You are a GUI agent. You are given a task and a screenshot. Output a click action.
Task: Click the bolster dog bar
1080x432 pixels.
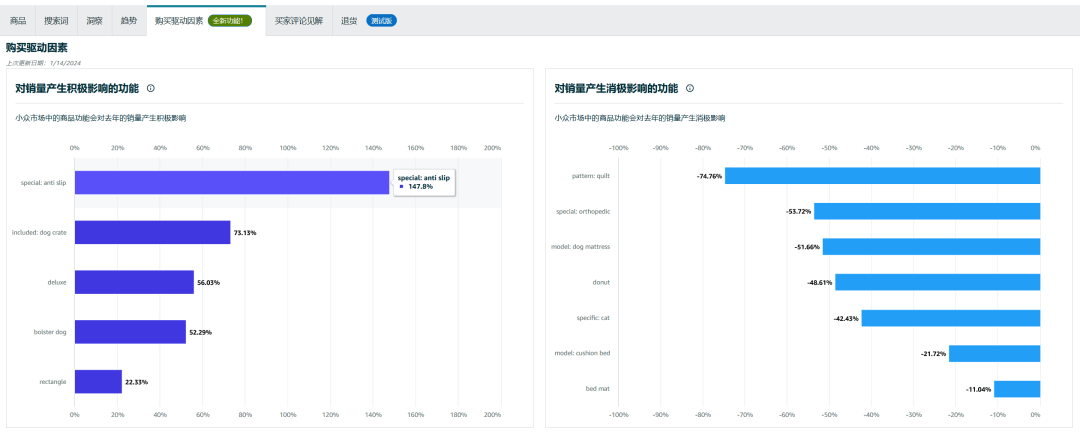pyautogui.click(x=130, y=332)
